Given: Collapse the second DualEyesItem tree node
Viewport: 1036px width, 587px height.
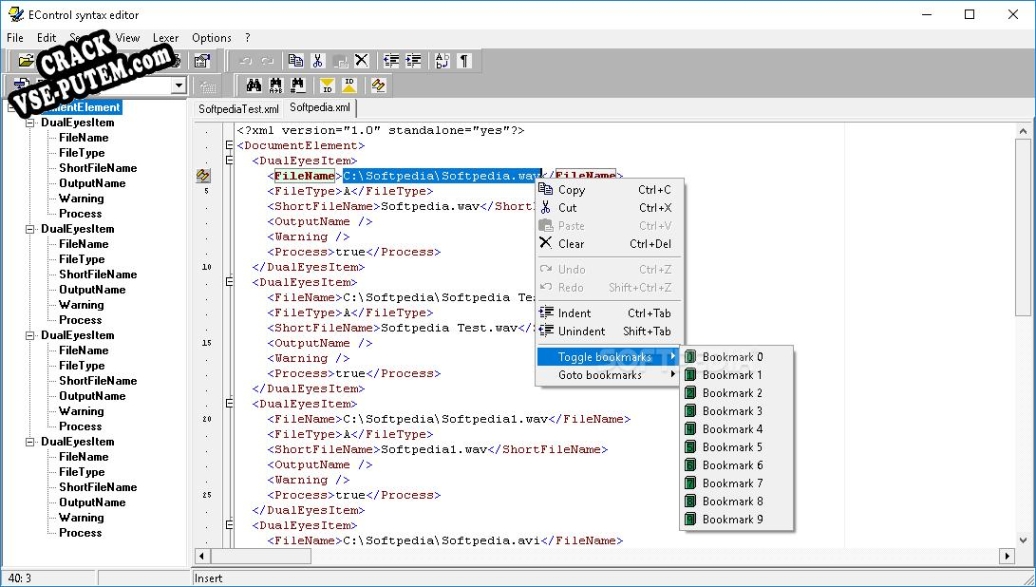Looking at the screenshot, I should click(x=30, y=229).
